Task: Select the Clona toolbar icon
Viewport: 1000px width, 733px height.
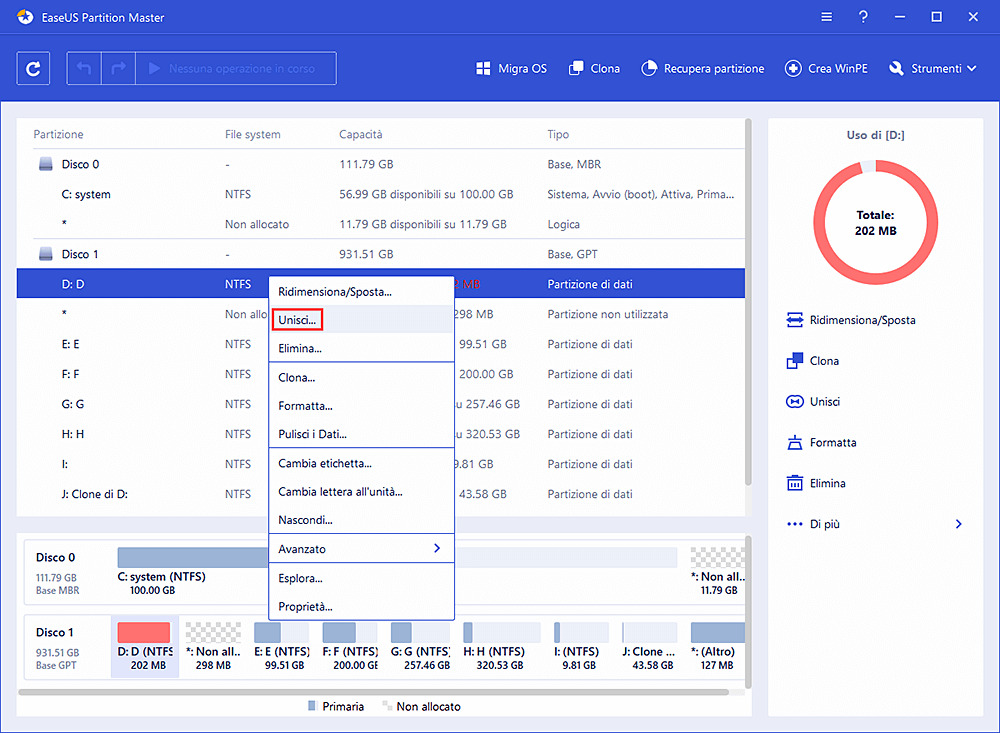Action: (x=594, y=68)
